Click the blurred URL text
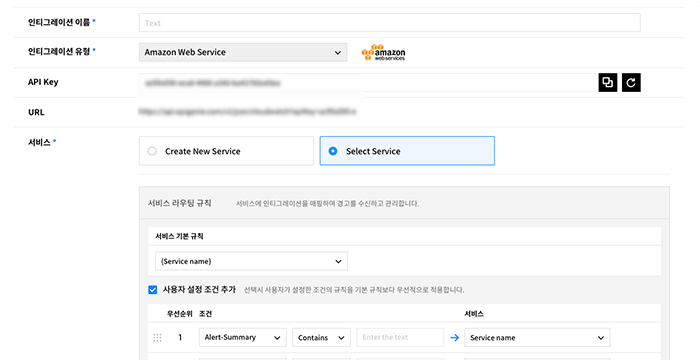Image resolution: width=700 pixels, height=360 pixels. [247, 112]
